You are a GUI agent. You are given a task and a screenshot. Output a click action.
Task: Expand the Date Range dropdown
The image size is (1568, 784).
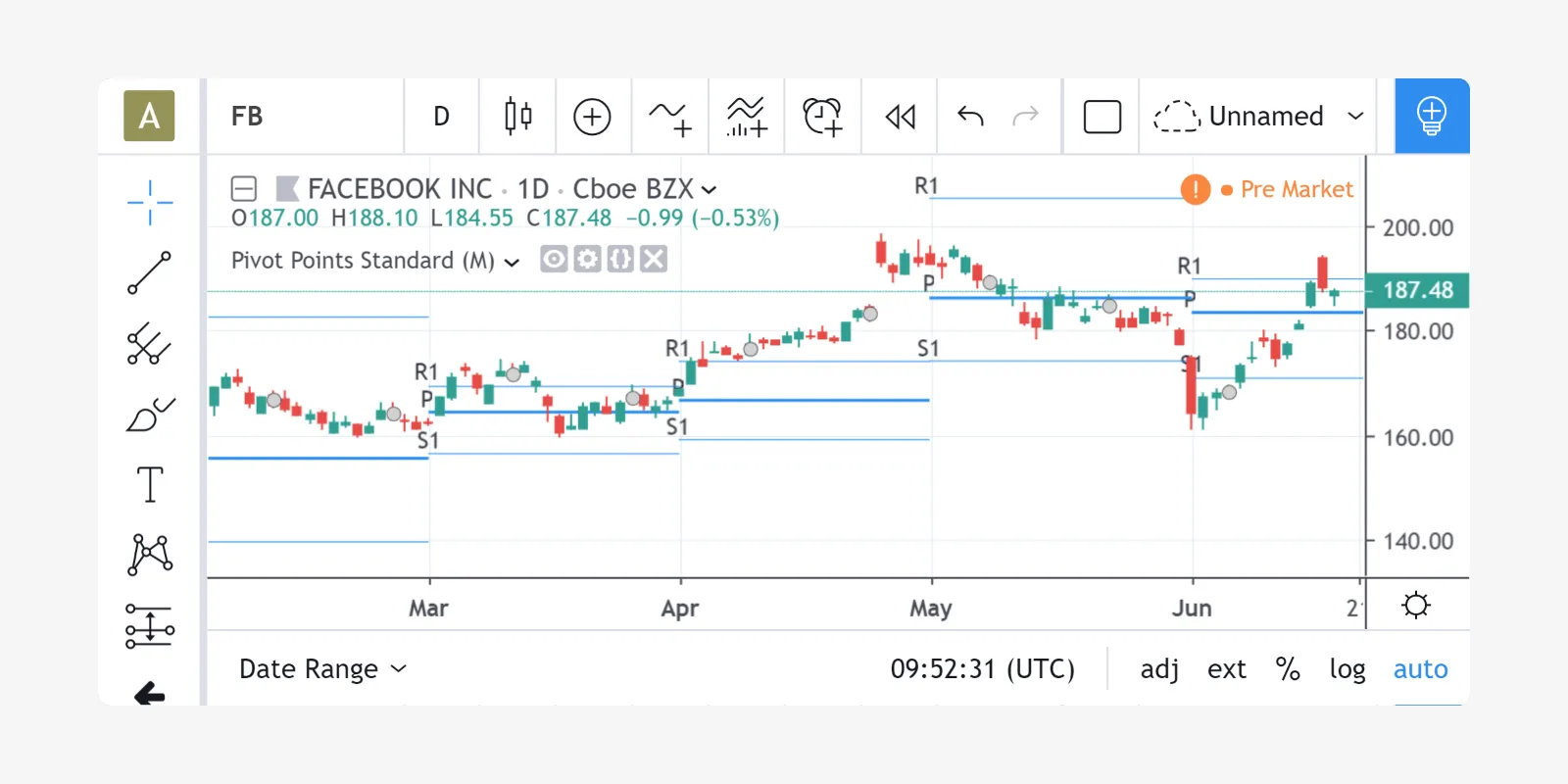tap(322, 669)
